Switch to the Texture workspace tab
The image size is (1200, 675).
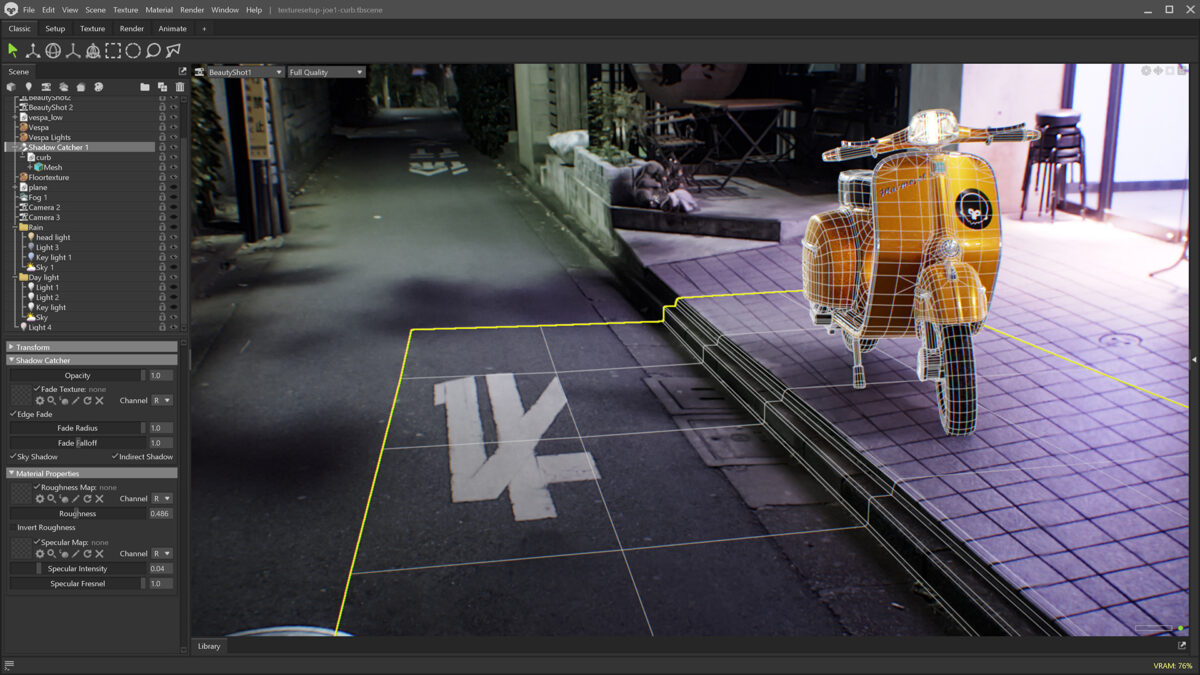92,28
